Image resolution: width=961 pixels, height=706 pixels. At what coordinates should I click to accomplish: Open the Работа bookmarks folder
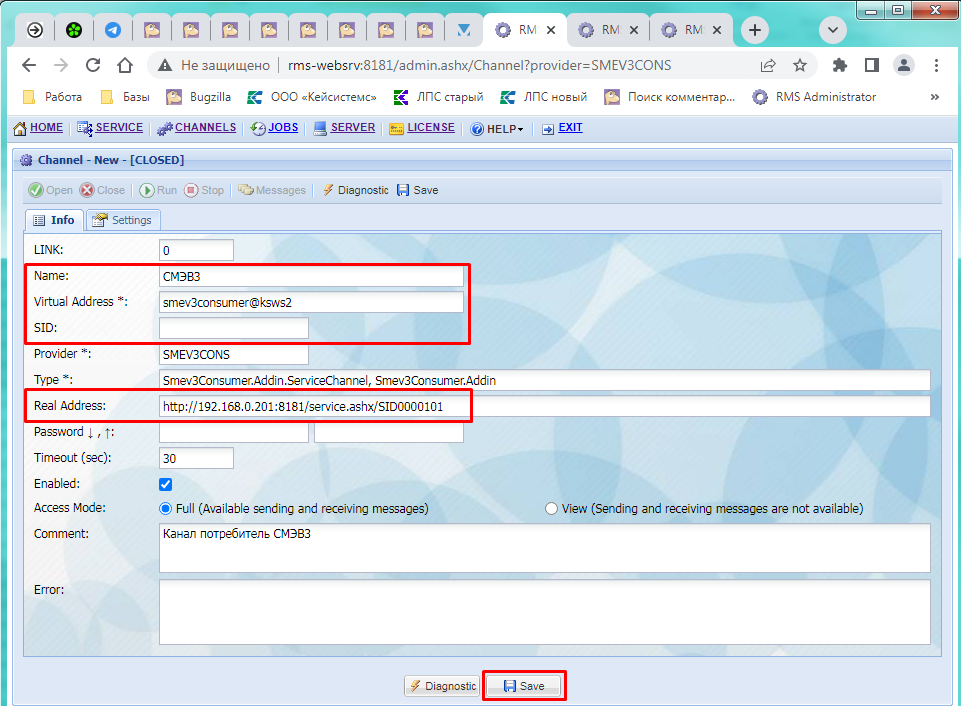[x=52, y=97]
